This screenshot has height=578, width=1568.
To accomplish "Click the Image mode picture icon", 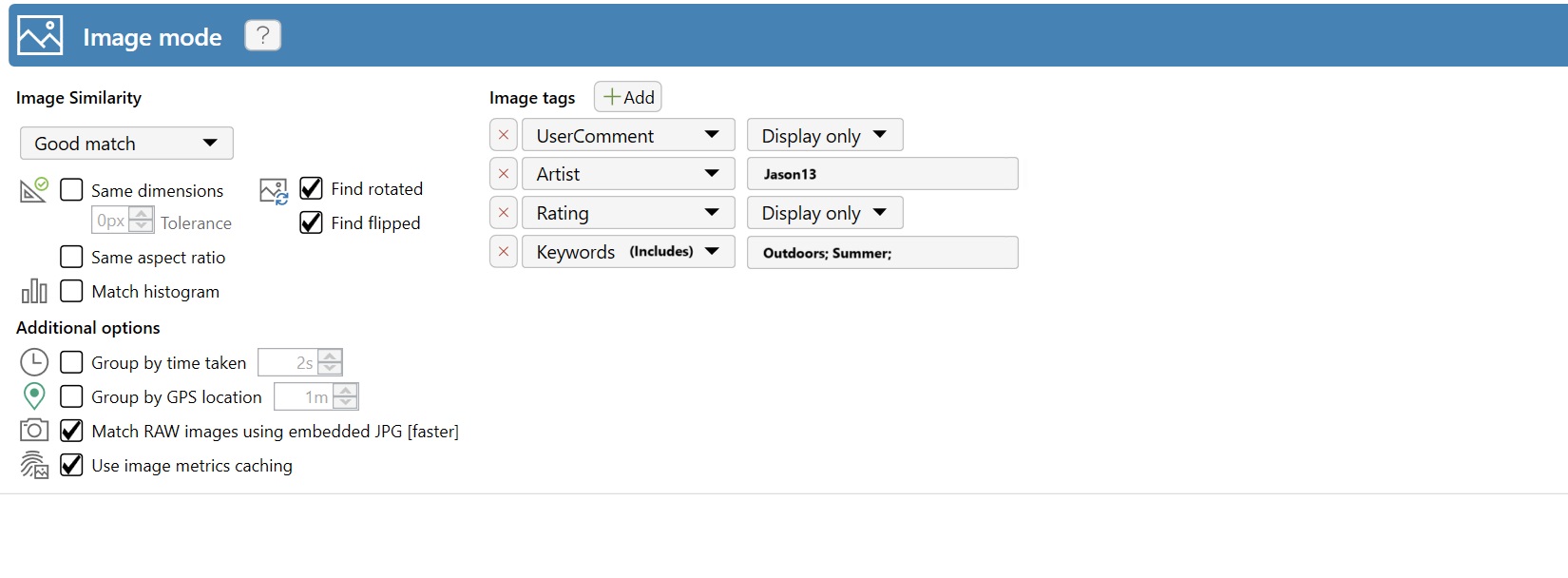I will click(x=40, y=36).
